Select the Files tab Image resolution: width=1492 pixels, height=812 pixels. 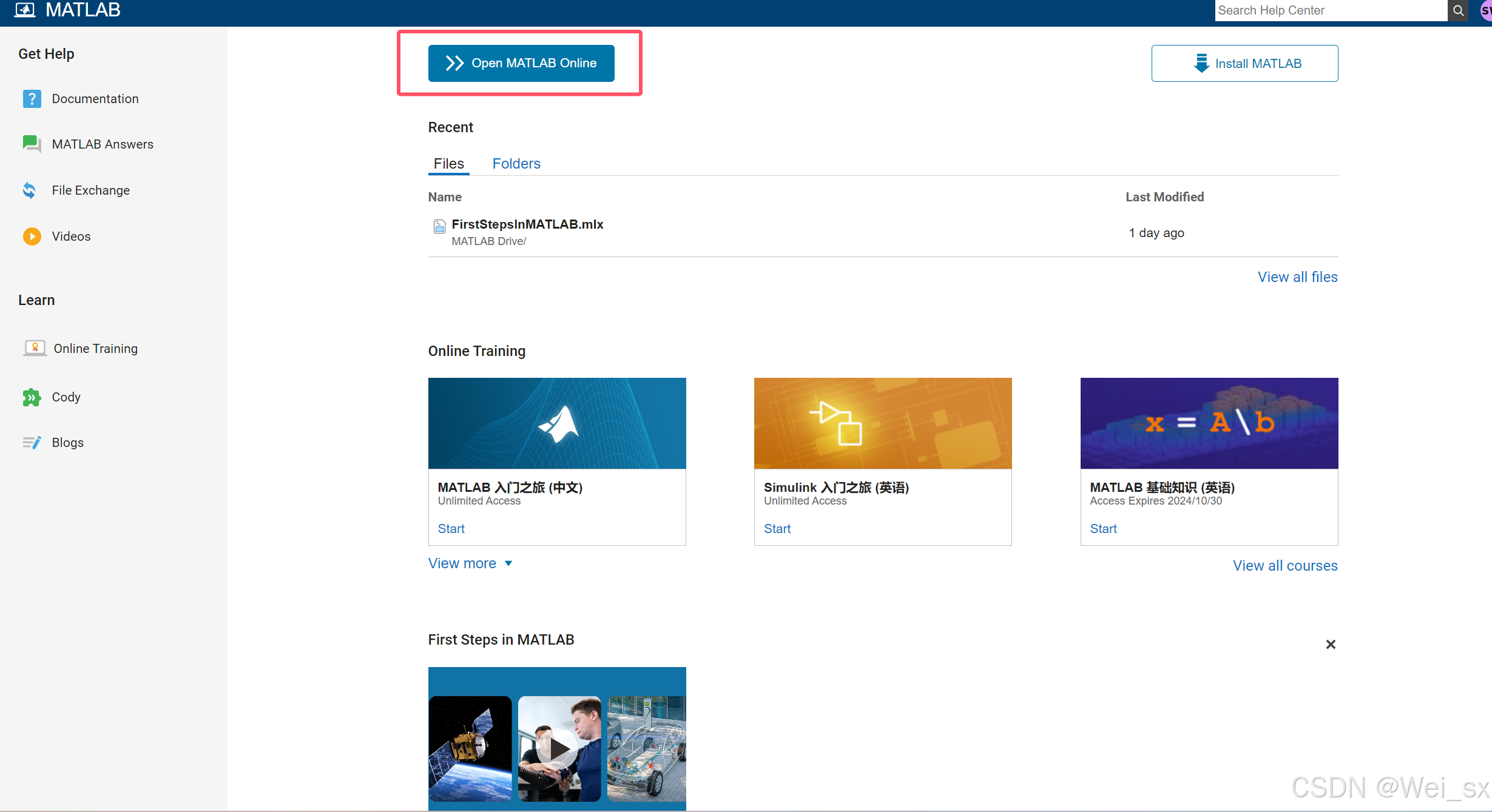tap(448, 164)
